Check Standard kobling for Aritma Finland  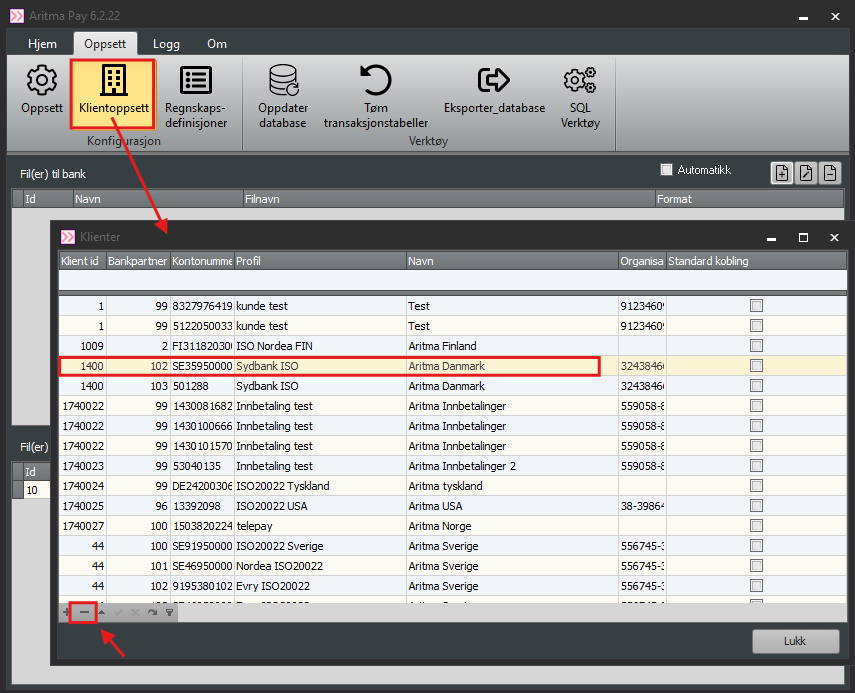pyautogui.click(x=757, y=346)
